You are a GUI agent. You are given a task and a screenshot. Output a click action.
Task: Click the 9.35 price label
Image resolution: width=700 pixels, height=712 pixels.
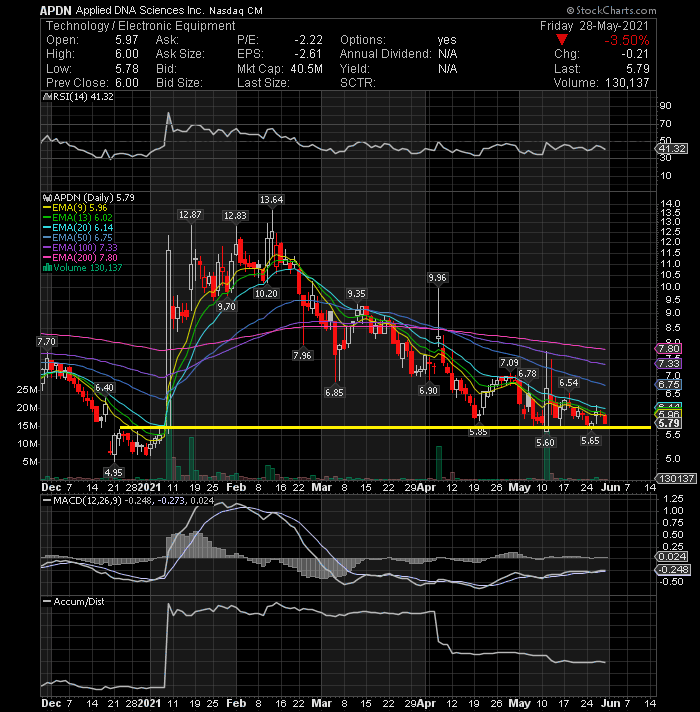point(356,293)
